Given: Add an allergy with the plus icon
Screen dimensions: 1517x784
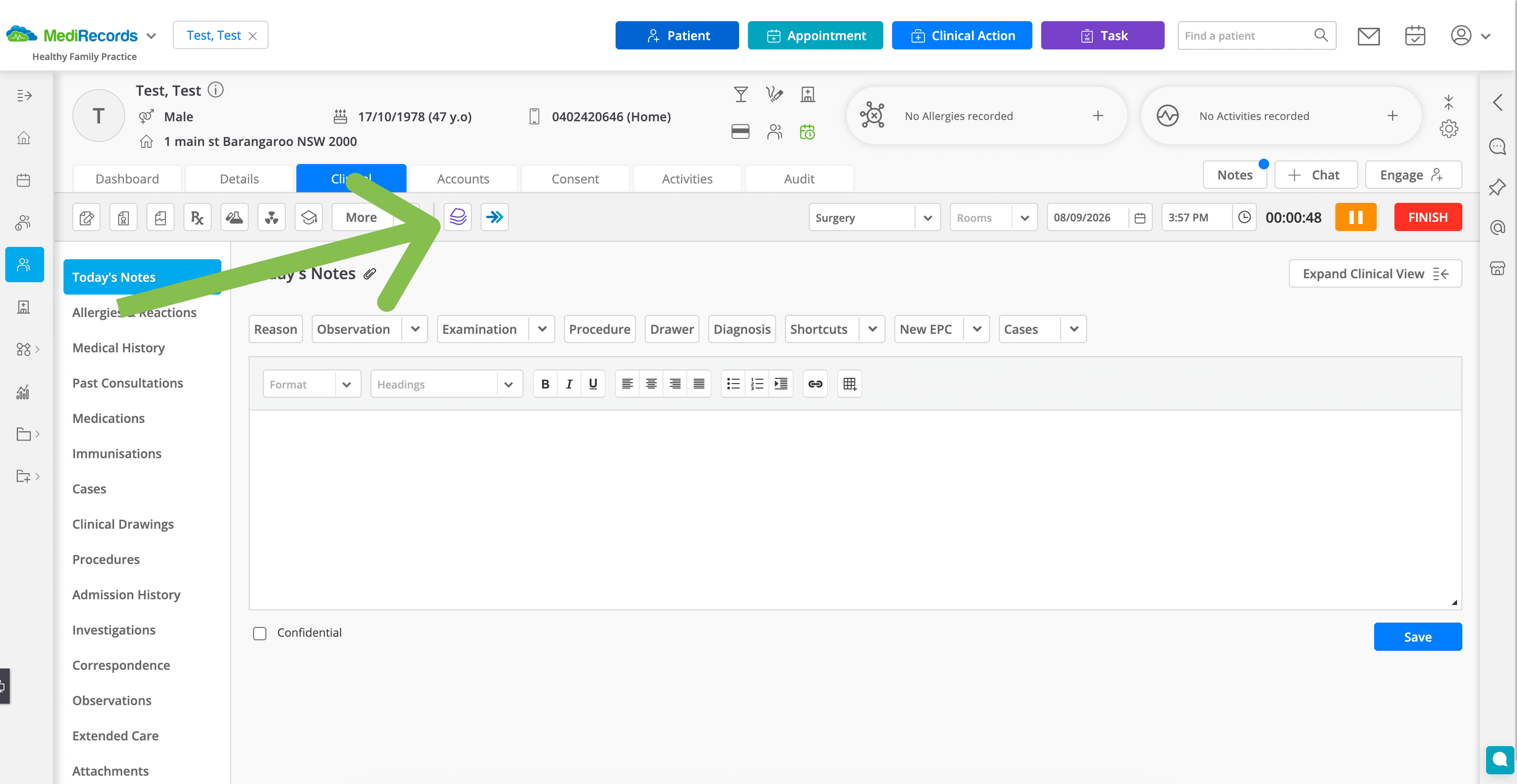Looking at the screenshot, I should click(x=1098, y=116).
